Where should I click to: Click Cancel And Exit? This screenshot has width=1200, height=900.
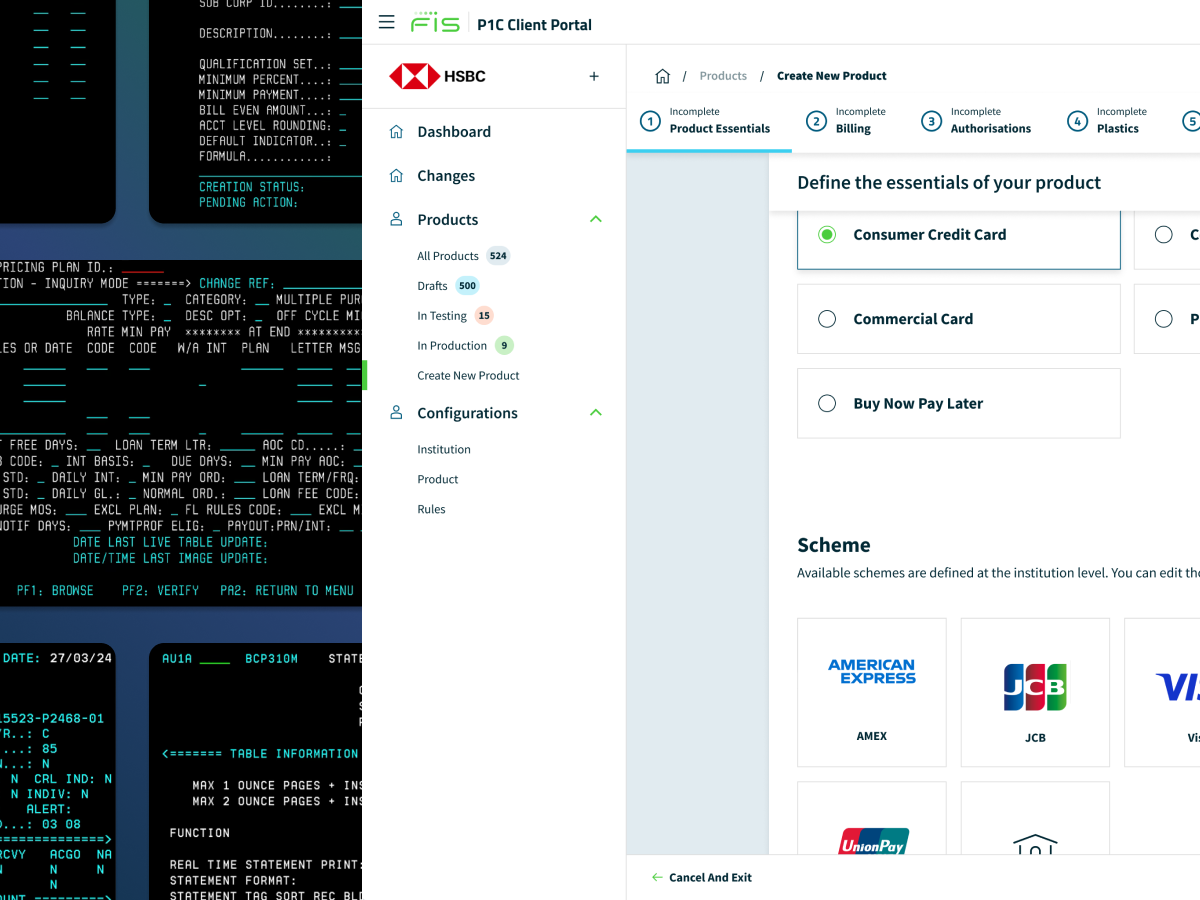pos(710,877)
